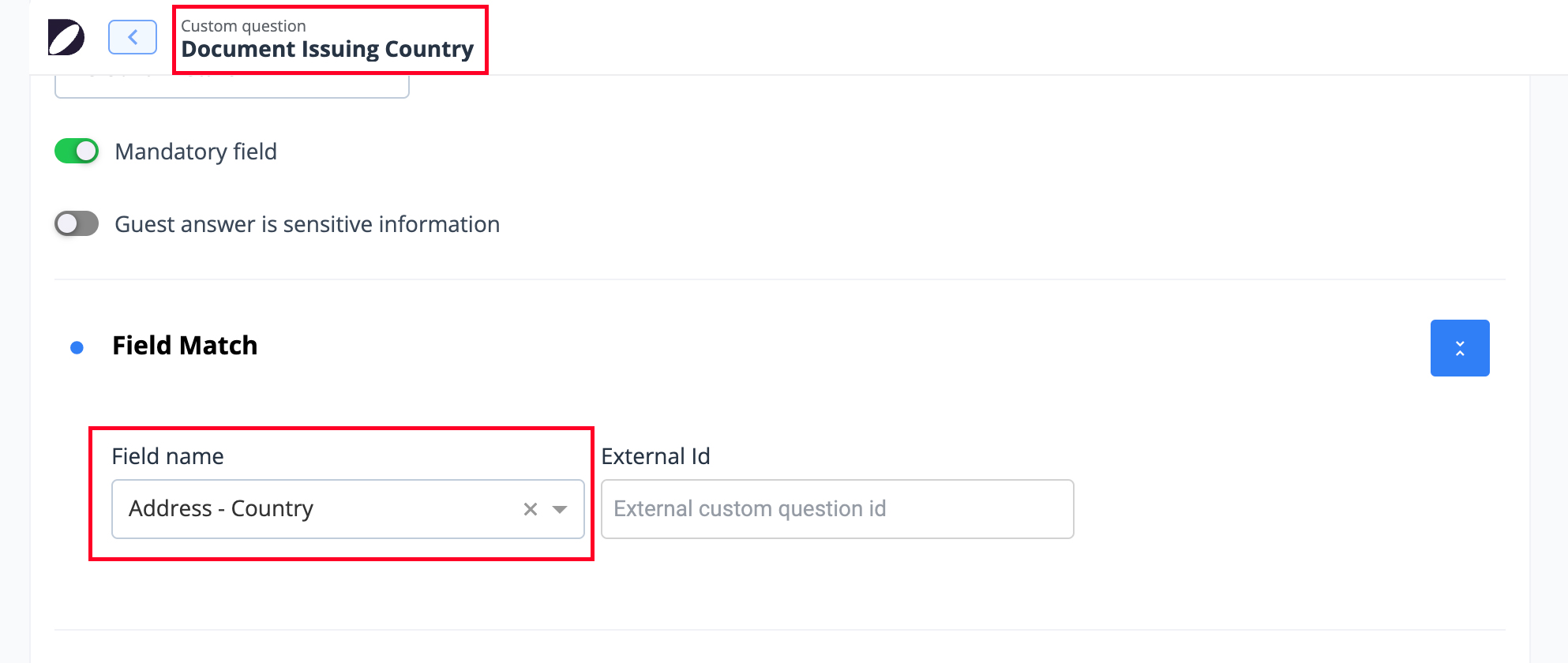The width and height of the screenshot is (1568, 663).
Task: Toggle off the Mandatory field switch
Action: click(x=77, y=151)
